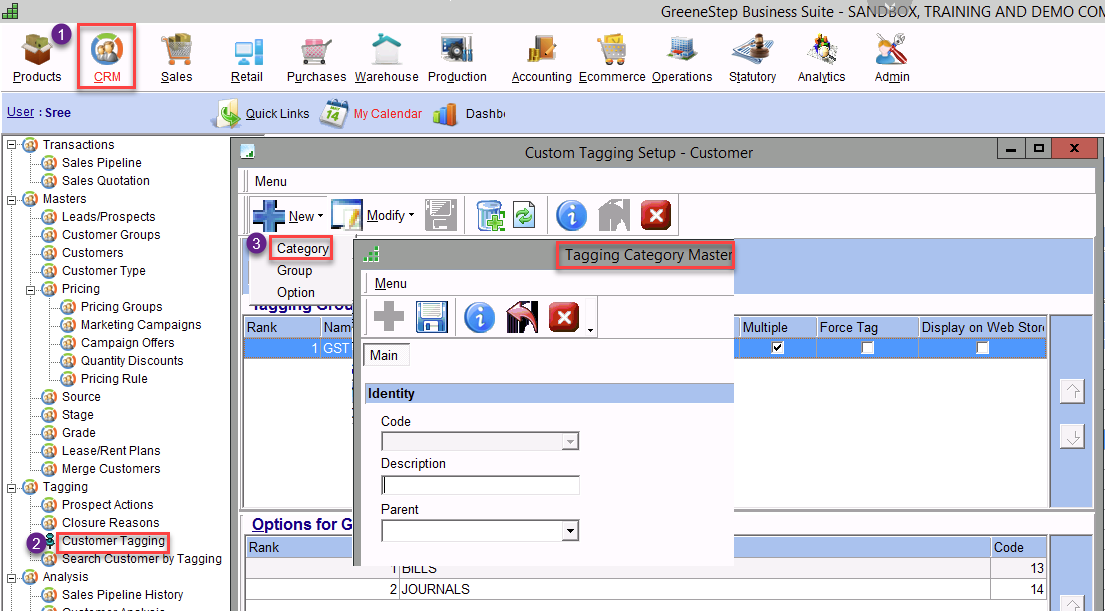Click the Description text field
The height and width of the screenshot is (611, 1105).
point(480,485)
